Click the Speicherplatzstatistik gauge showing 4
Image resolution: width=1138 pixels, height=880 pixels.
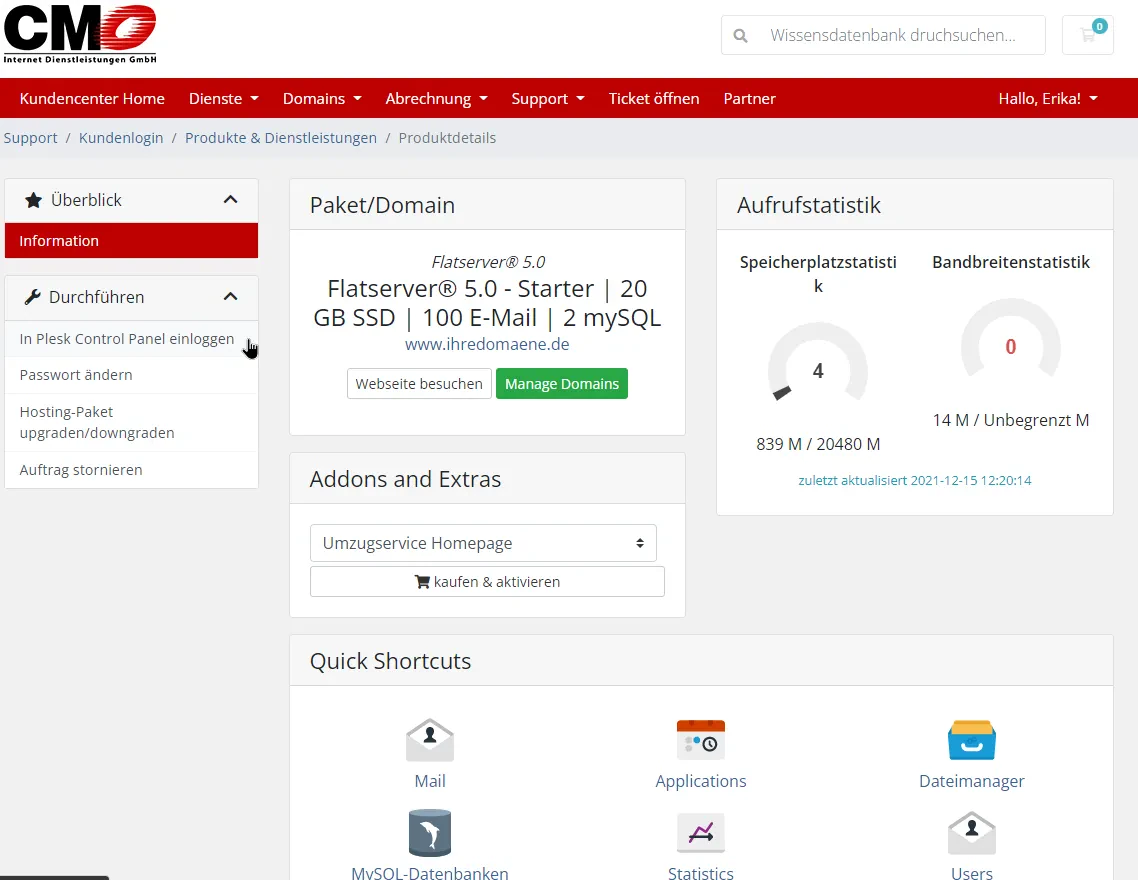coord(818,362)
